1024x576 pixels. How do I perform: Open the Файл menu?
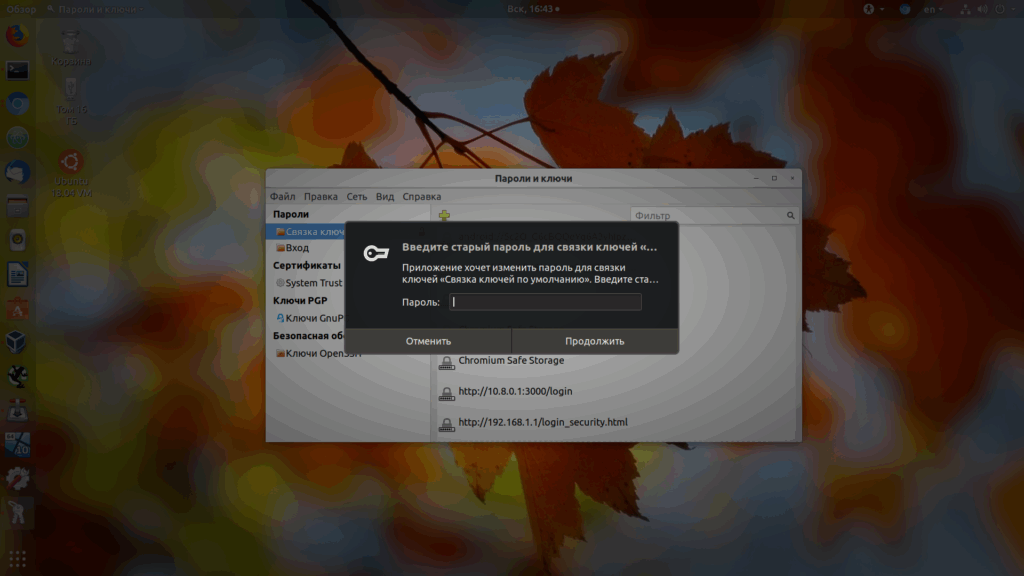click(x=283, y=197)
